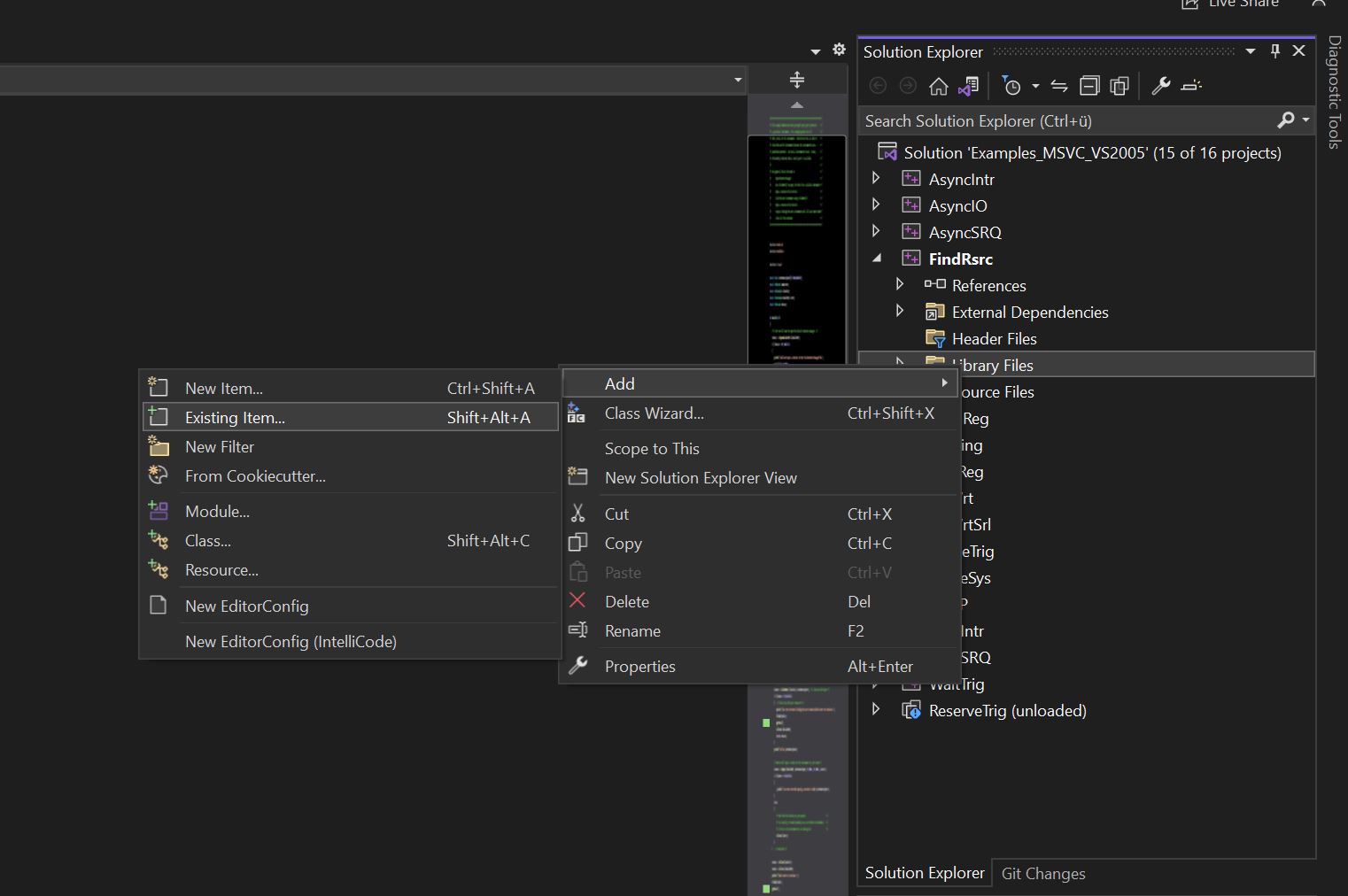Open search options dropdown next to magnifier
This screenshot has width=1348, height=896.
click(1305, 120)
